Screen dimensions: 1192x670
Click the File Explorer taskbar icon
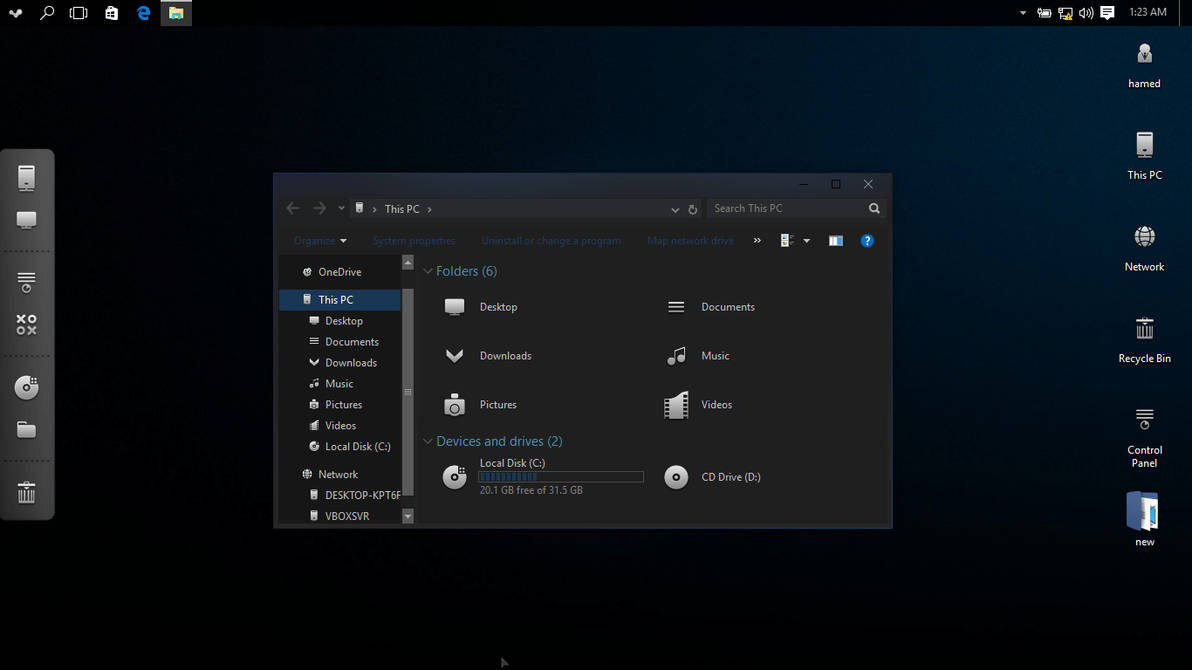[x=176, y=13]
